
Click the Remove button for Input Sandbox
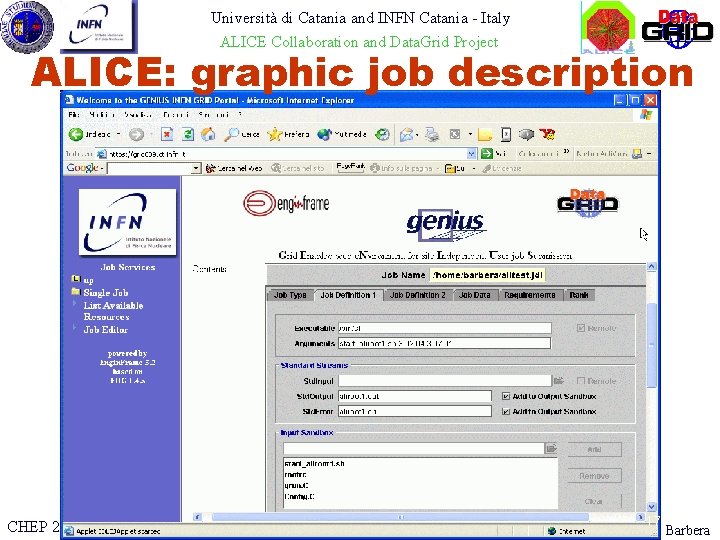pos(594,476)
